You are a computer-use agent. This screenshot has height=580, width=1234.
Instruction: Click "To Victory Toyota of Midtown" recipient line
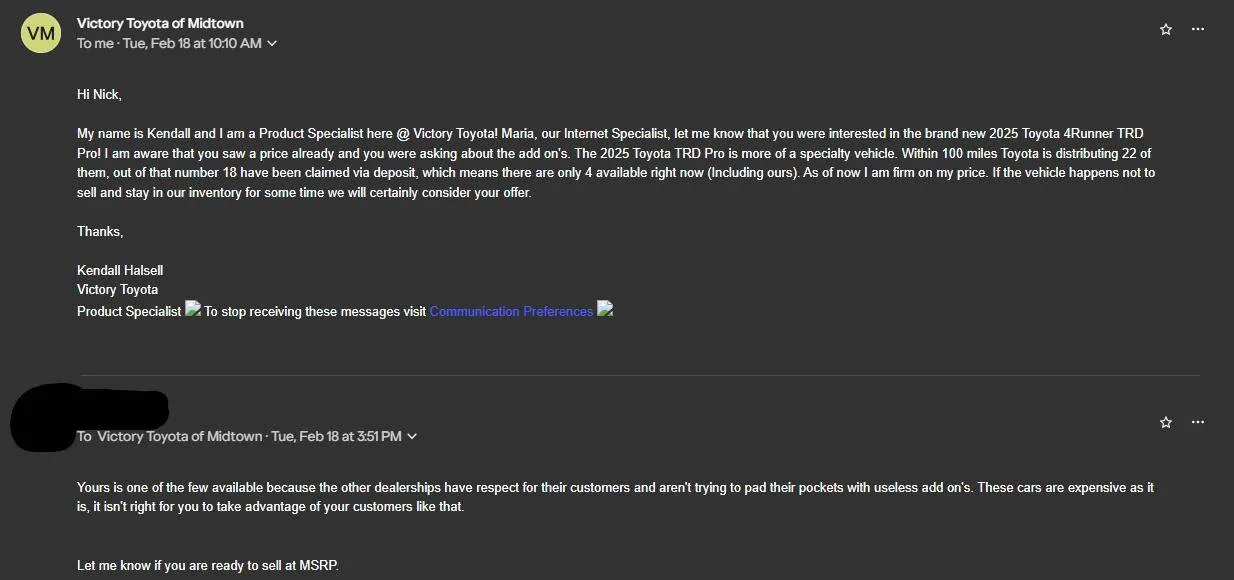[170, 437]
